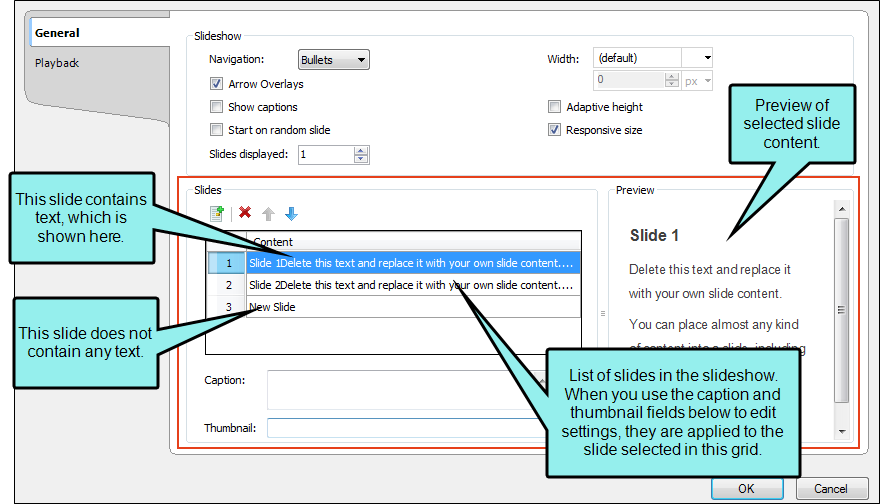Image resolution: width=880 pixels, height=504 pixels.
Task: Check the Adaptive height option
Action: (554, 107)
